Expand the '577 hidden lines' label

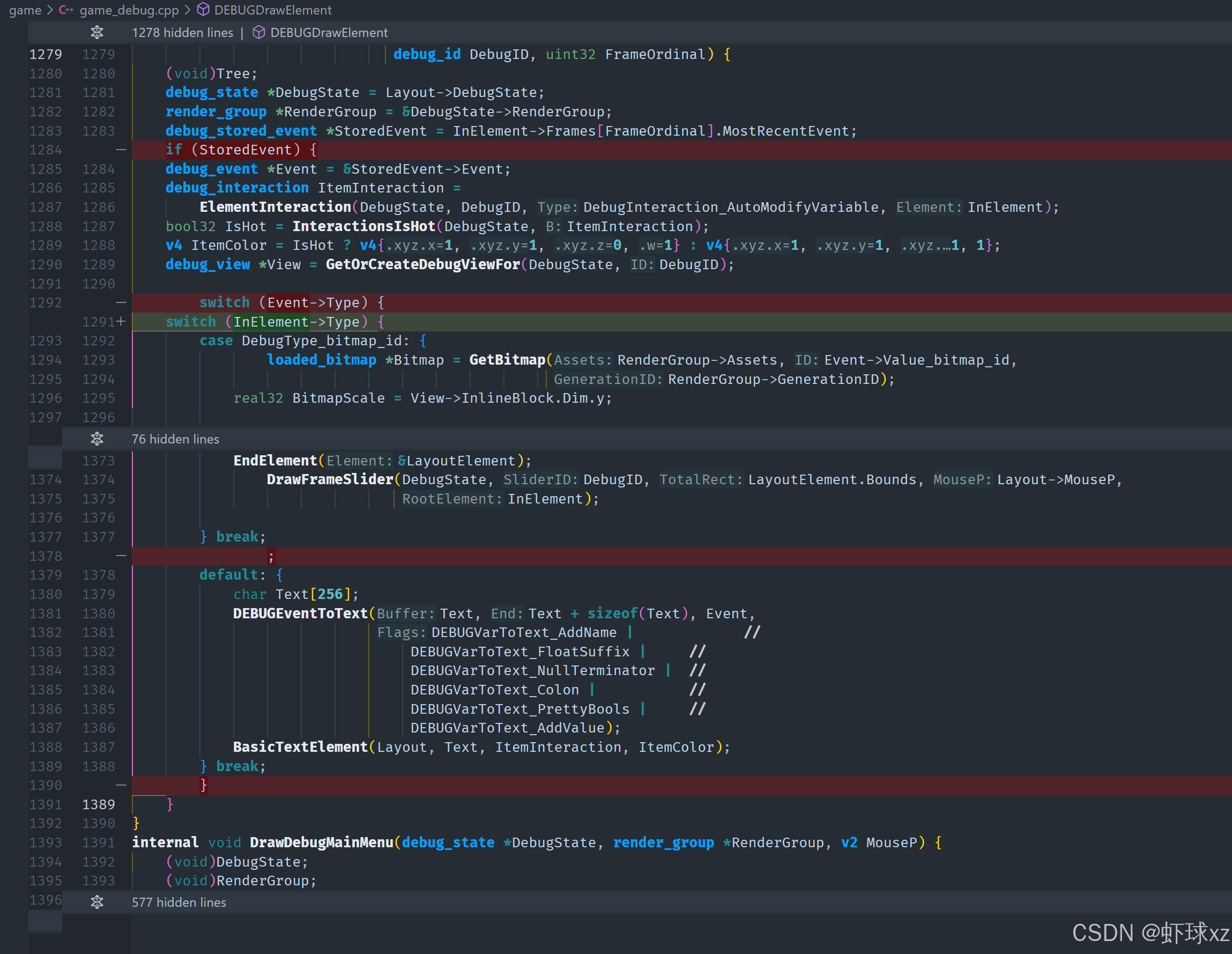pyautogui.click(x=179, y=902)
